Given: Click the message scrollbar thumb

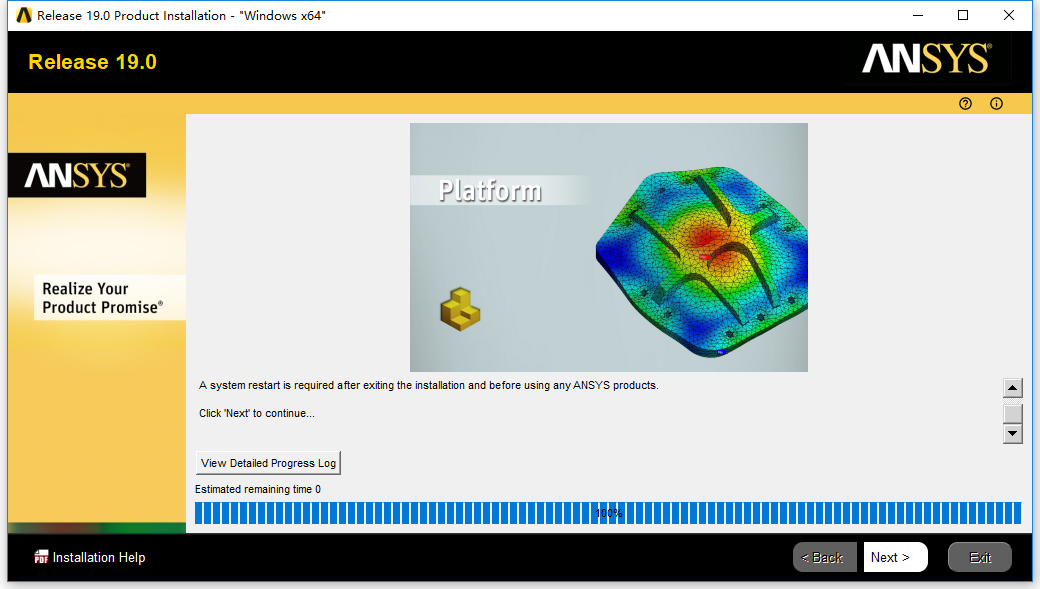Looking at the screenshot, I should coord(1012,413).
